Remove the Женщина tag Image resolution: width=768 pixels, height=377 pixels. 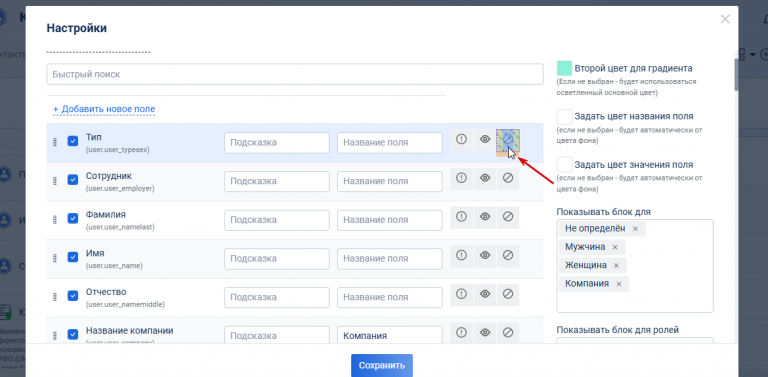[x=617, y=265]
